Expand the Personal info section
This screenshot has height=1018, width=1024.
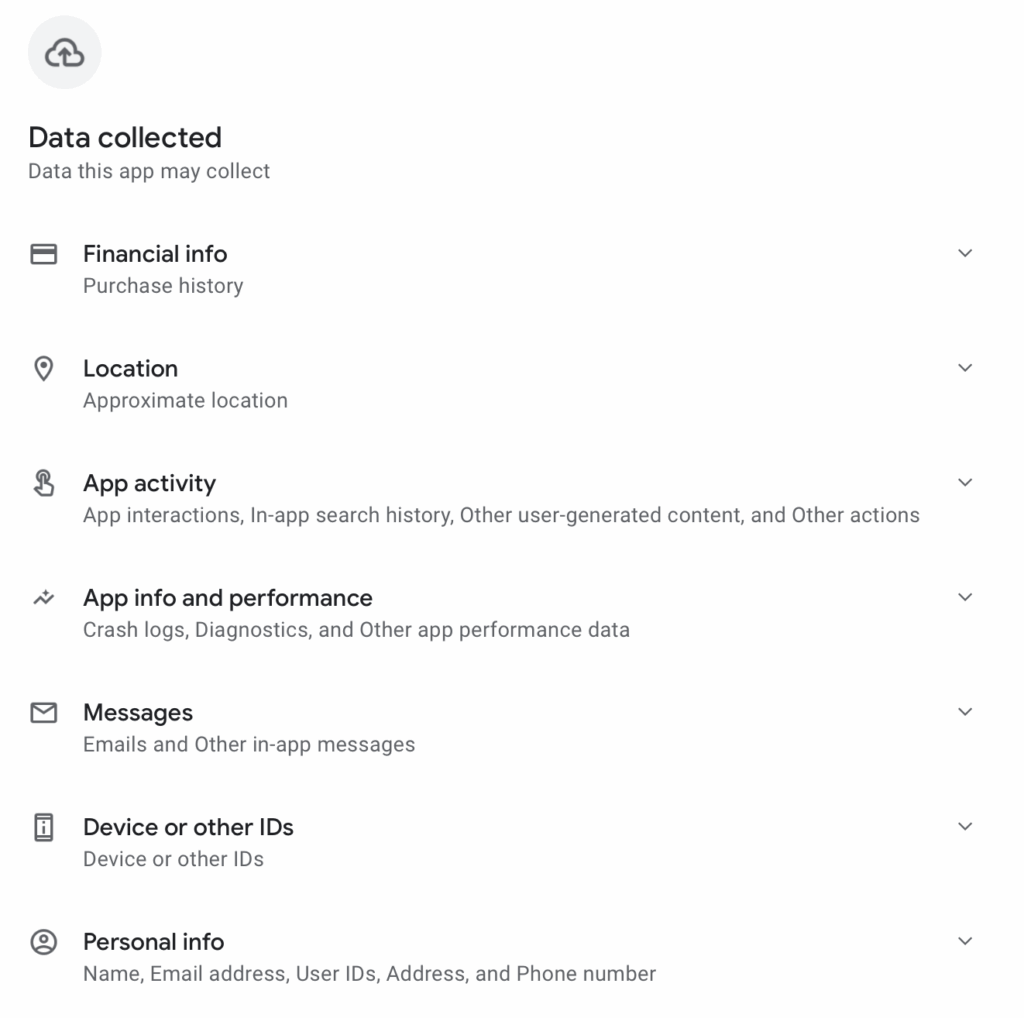click(965, 940)
